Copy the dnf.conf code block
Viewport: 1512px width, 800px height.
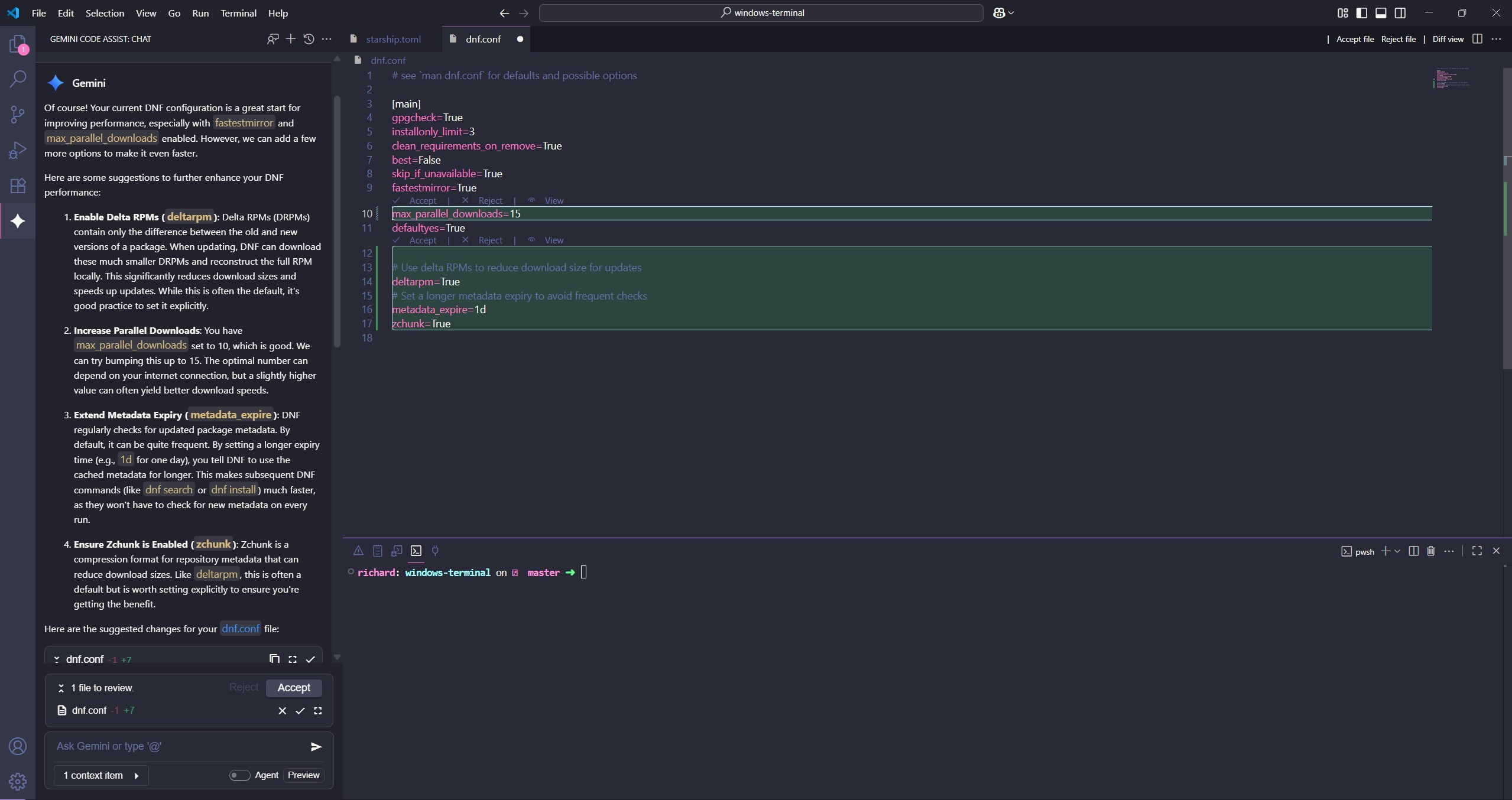pyautogui.click(x=274, y=659)
